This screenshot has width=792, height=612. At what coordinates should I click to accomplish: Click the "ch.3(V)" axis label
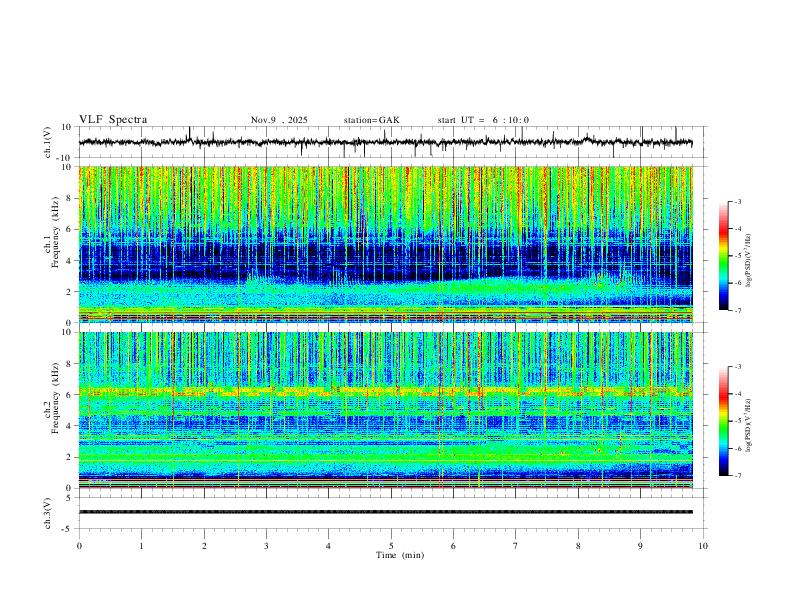pos(48,513)
